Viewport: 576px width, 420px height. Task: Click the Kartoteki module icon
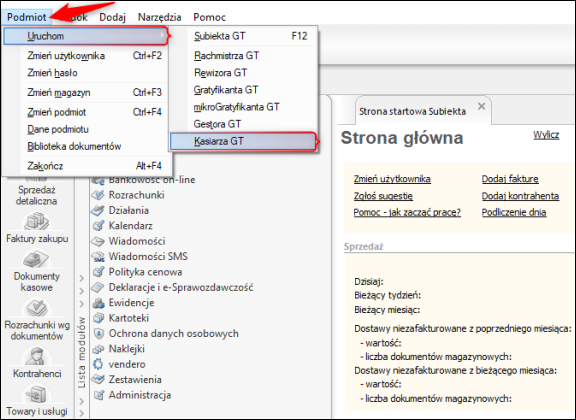click(98, 318)
